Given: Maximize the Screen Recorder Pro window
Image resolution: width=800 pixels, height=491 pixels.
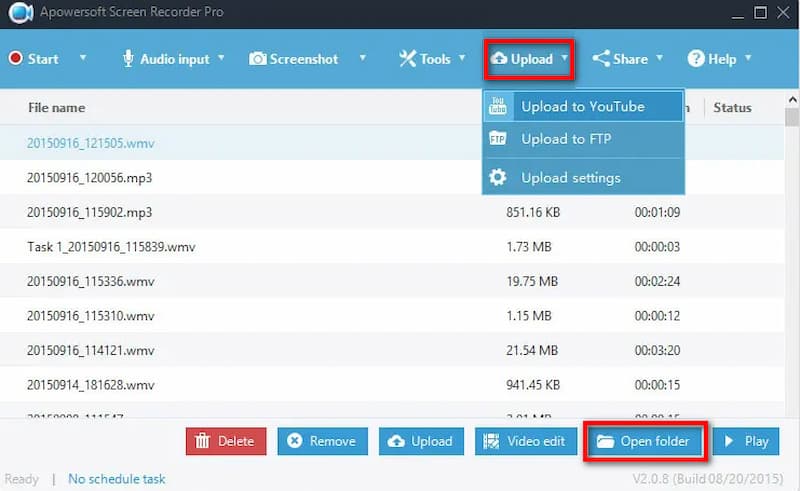Looking at the screenshot, I should click(760, 12).
